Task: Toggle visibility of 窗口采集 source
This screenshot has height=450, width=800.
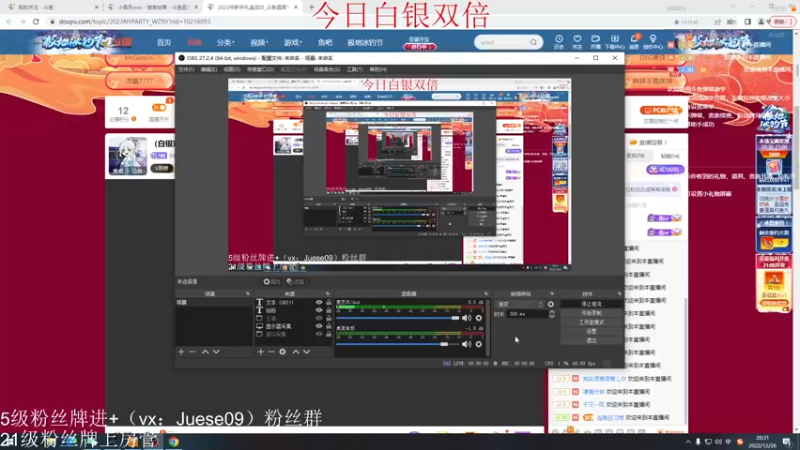Action: (x=319, y=334)
